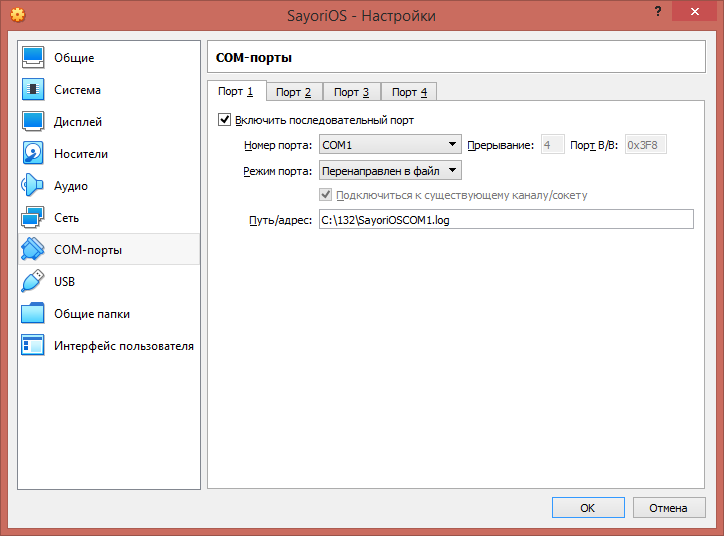Click the Путь/адрес path field

506,220
